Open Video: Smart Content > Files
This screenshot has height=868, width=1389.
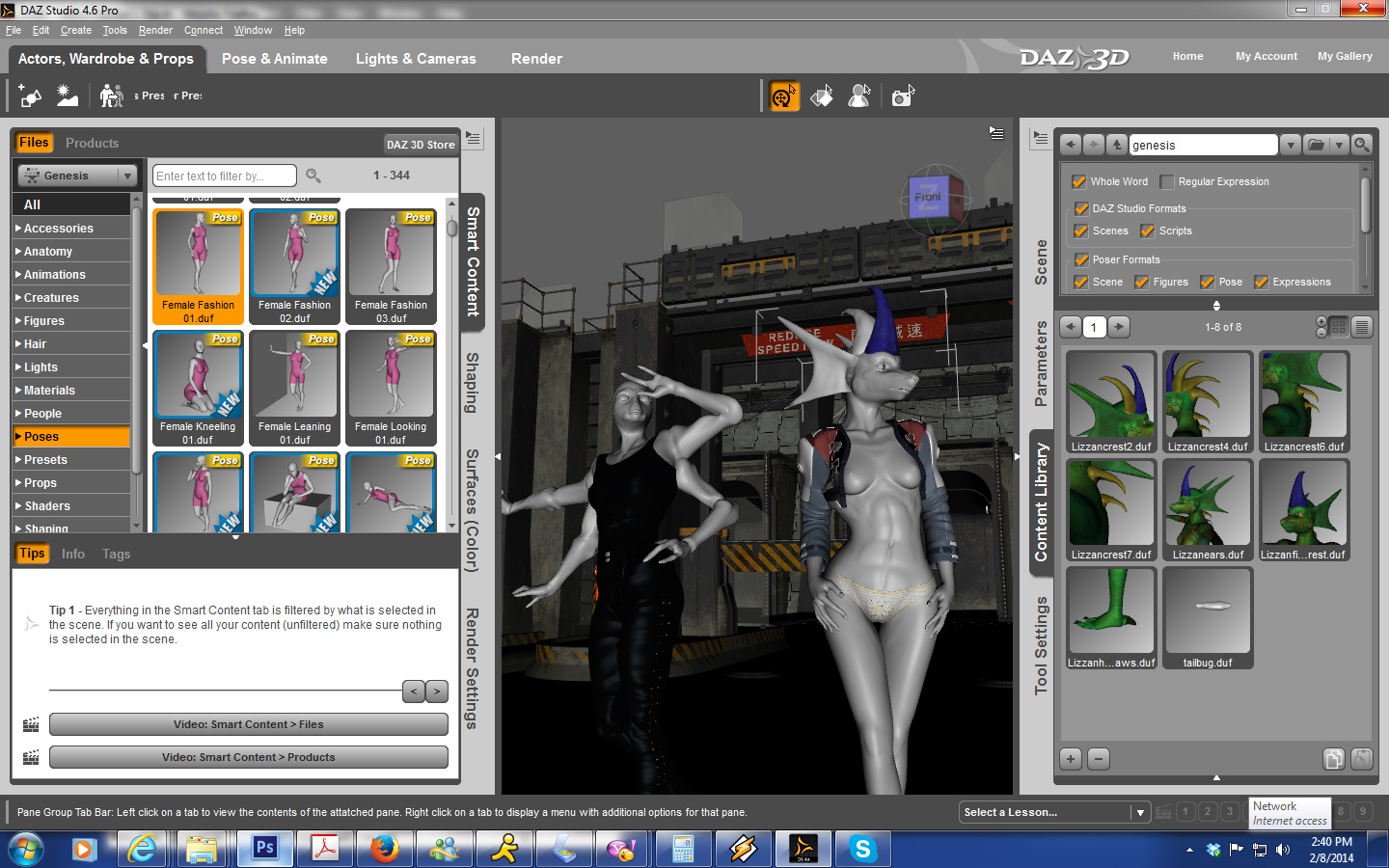[x=248, y=724]
